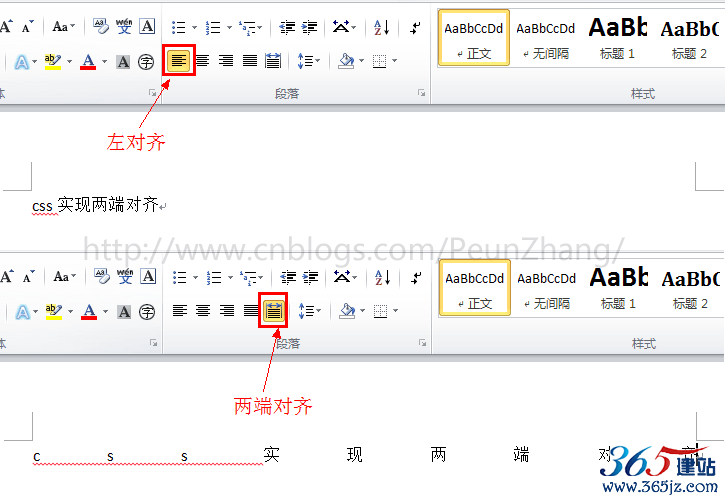This screenshot has height=500, width=725.
Task: Click Distributed alignment button in upper ribbon
Action: point(273,60)
